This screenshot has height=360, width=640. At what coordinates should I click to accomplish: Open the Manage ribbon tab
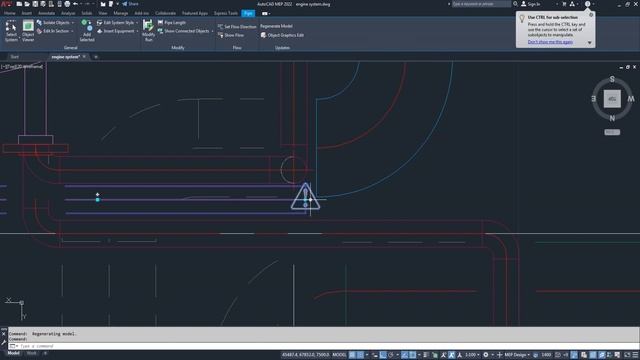[x=120, y=13]
